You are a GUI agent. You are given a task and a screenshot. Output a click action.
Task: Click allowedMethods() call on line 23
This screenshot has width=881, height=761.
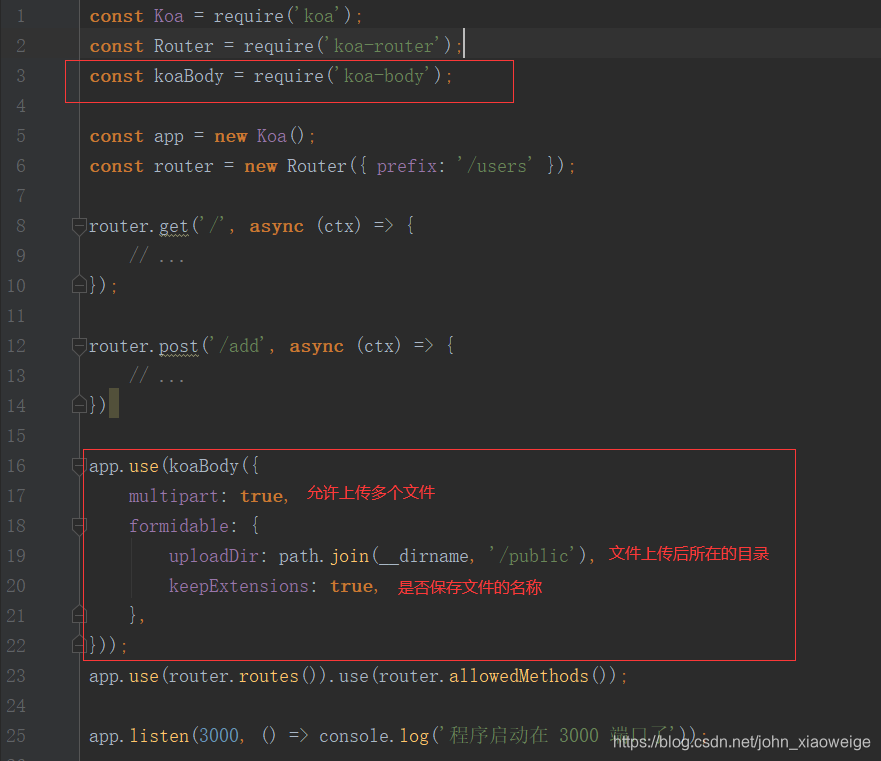click(x=528, y=676)
